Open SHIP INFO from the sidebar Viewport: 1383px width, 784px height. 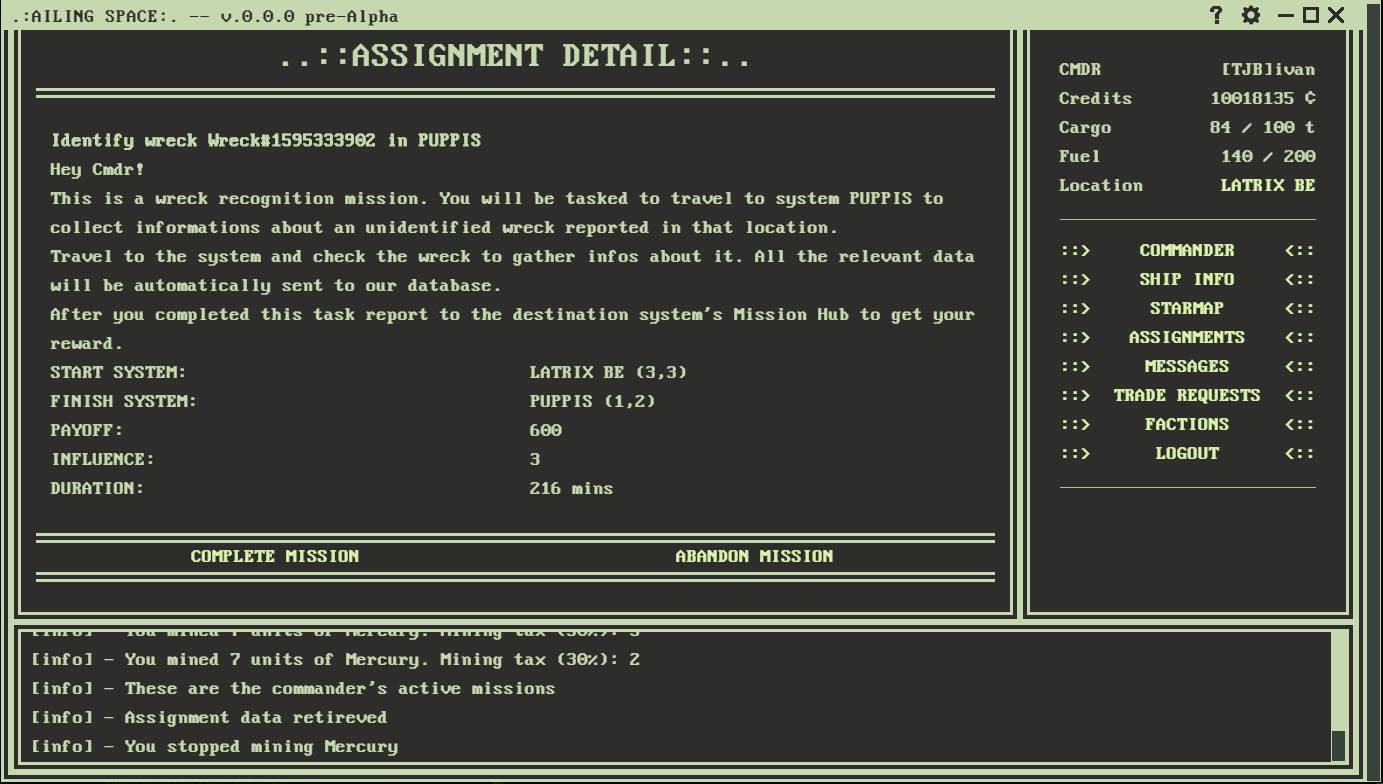point(1186,279)
